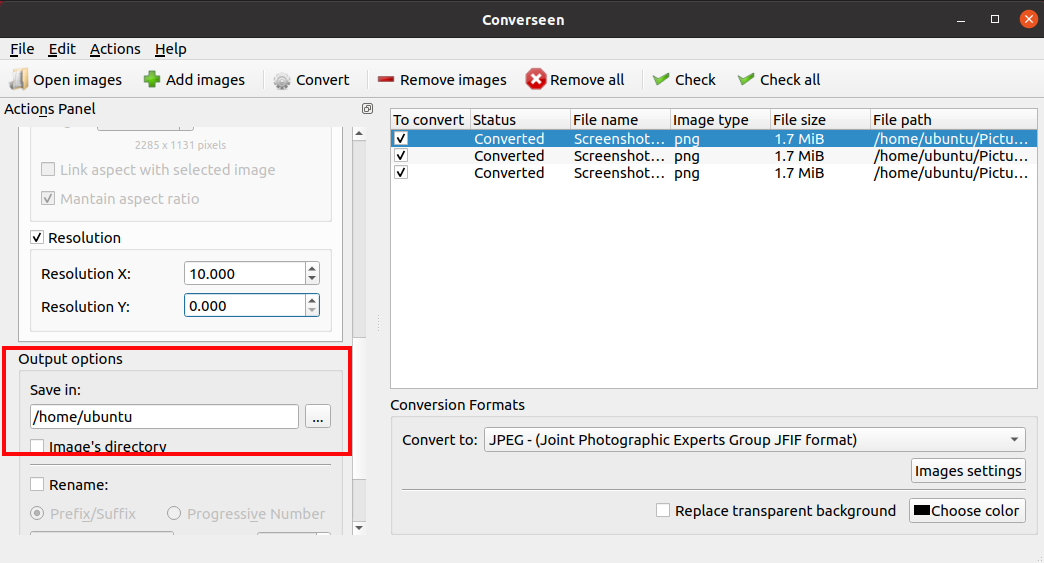Click the green Check checkmark icon
This screenshot has width=1044, height=563.
(660, 79)
